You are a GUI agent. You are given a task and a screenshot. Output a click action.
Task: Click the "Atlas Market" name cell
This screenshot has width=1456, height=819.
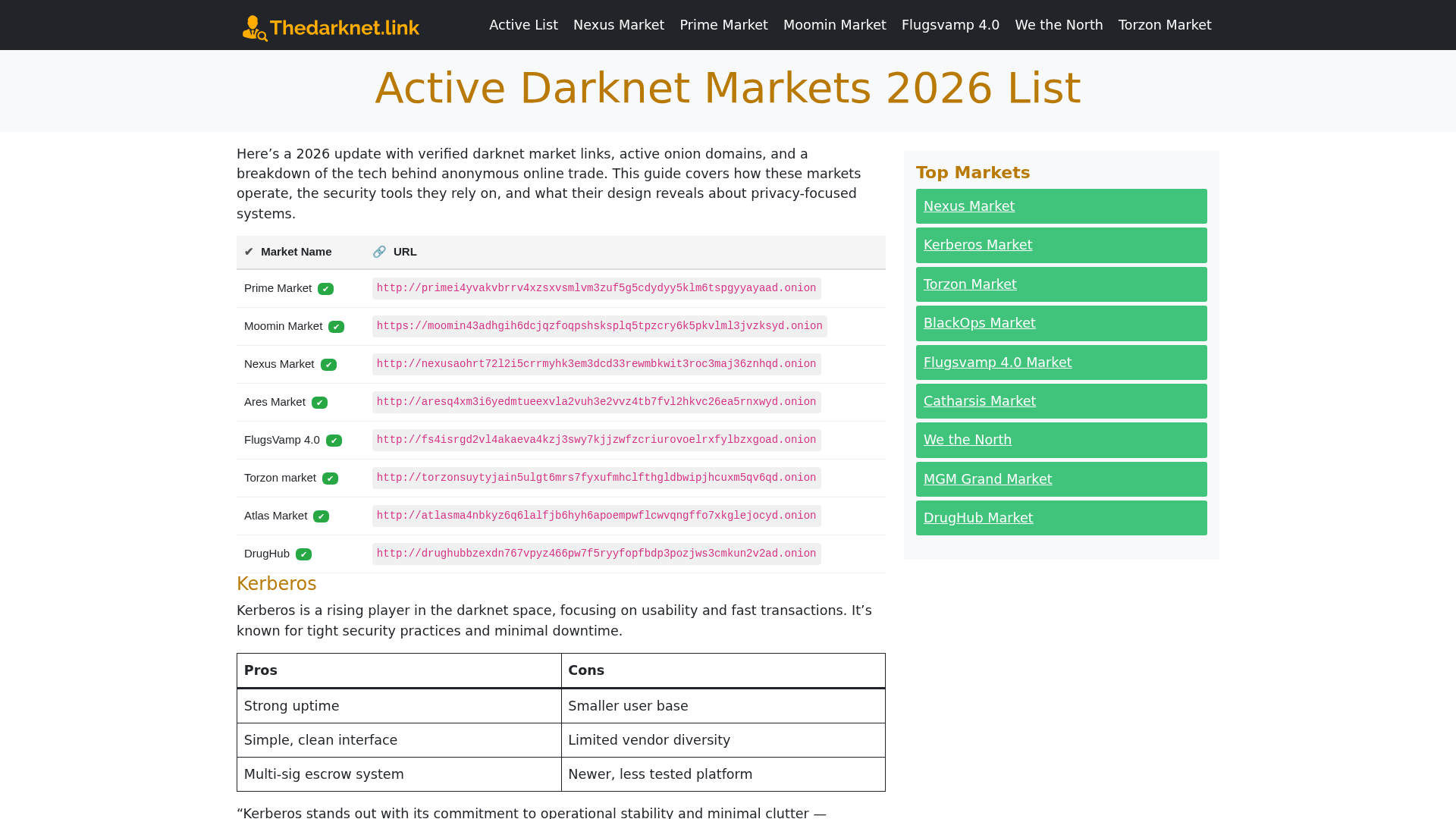[275, 516]
